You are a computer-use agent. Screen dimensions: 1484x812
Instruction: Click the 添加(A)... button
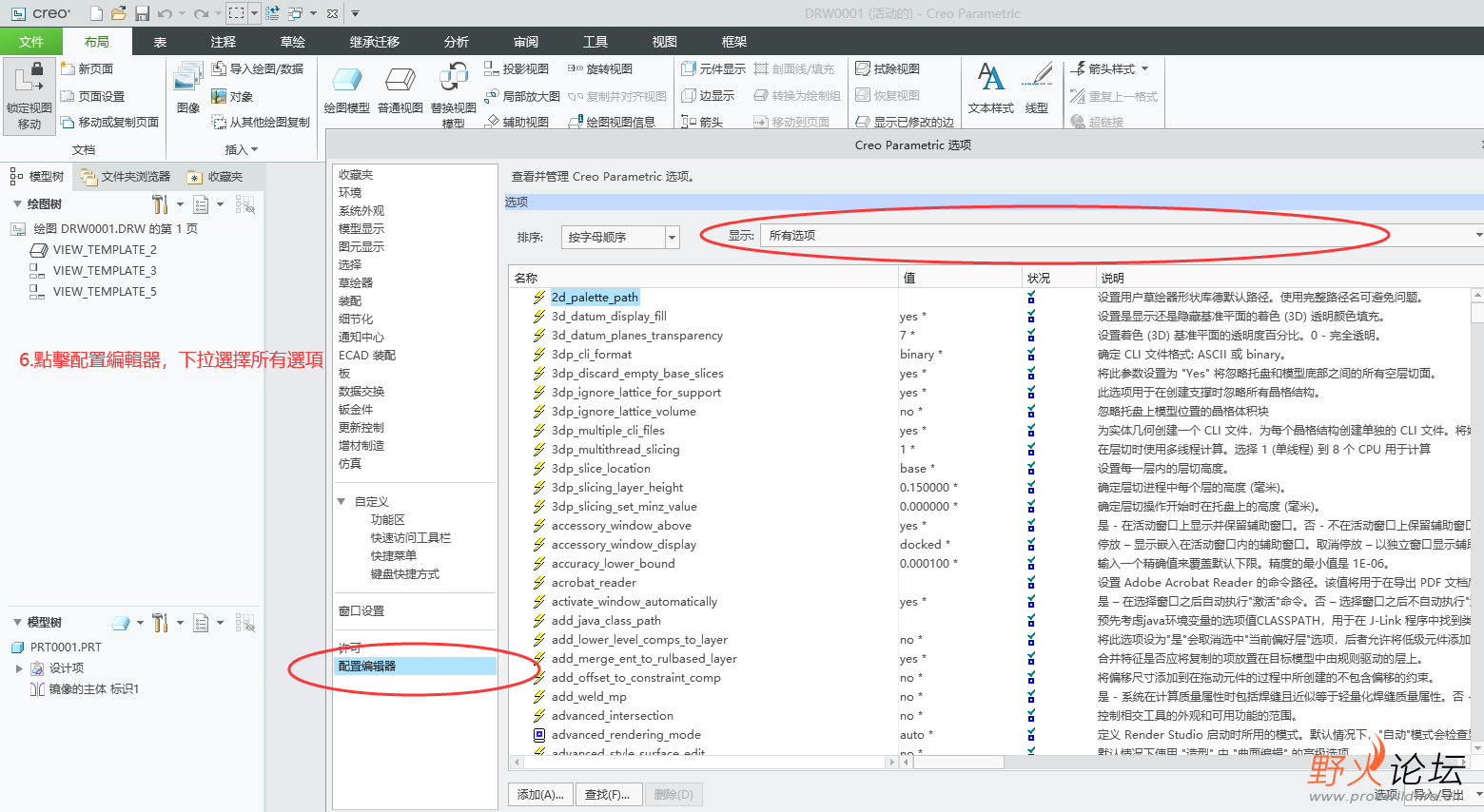[540, 794]
